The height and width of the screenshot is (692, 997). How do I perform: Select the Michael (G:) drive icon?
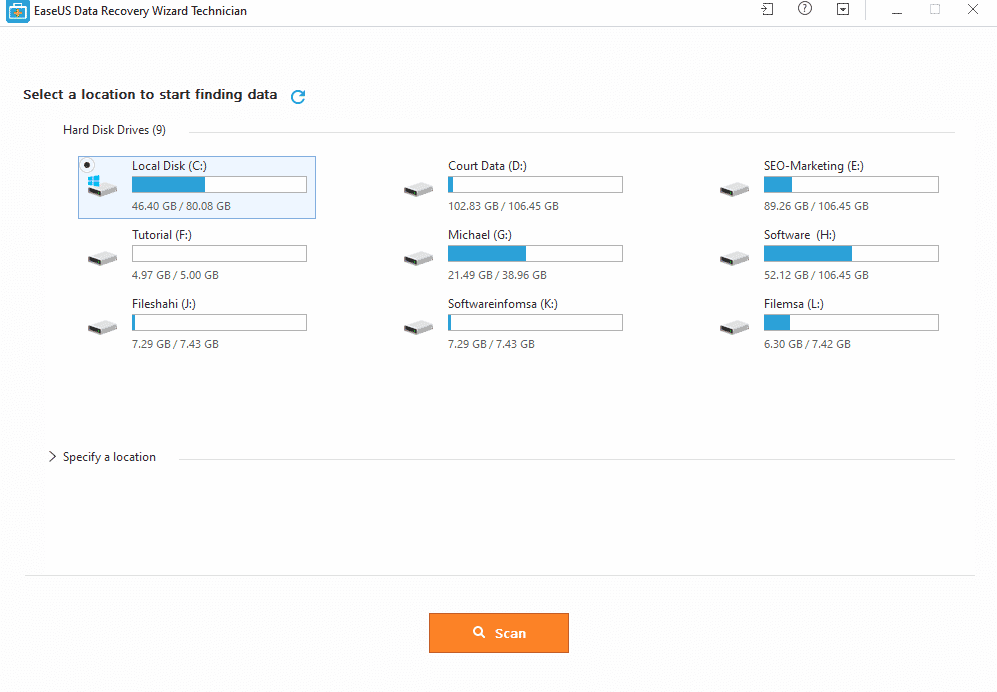coord(418,258)
